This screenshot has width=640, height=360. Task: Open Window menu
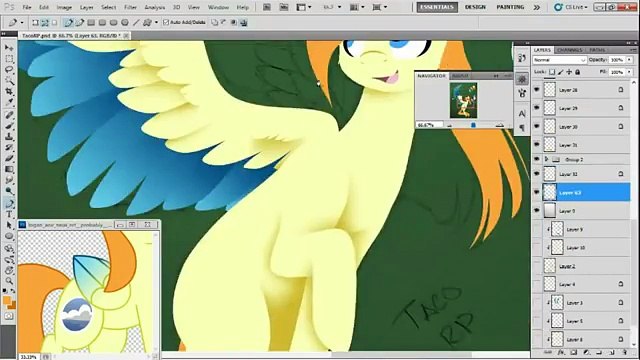pyautogui.click(x=218, y=7)
